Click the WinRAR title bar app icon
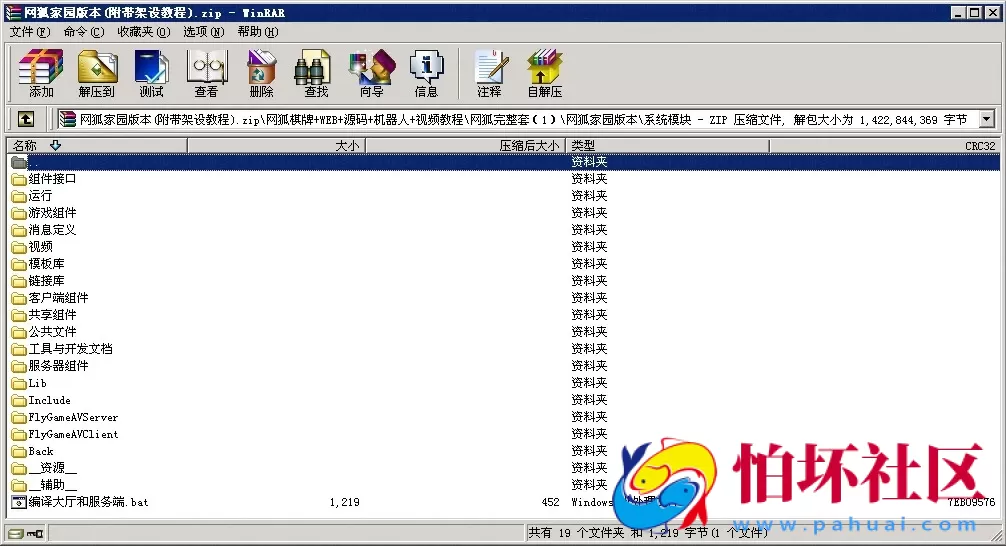This screenshot has height=546, width=1006. click(x=13, y=12)
